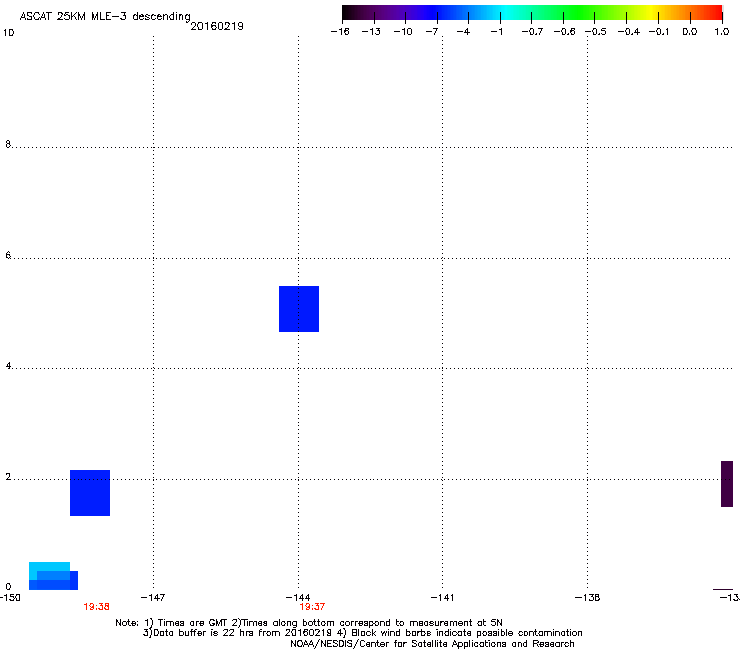Click the colorbar label -0.7
Image resolution: width=740 pixels, height=650 pixels.
532,32
